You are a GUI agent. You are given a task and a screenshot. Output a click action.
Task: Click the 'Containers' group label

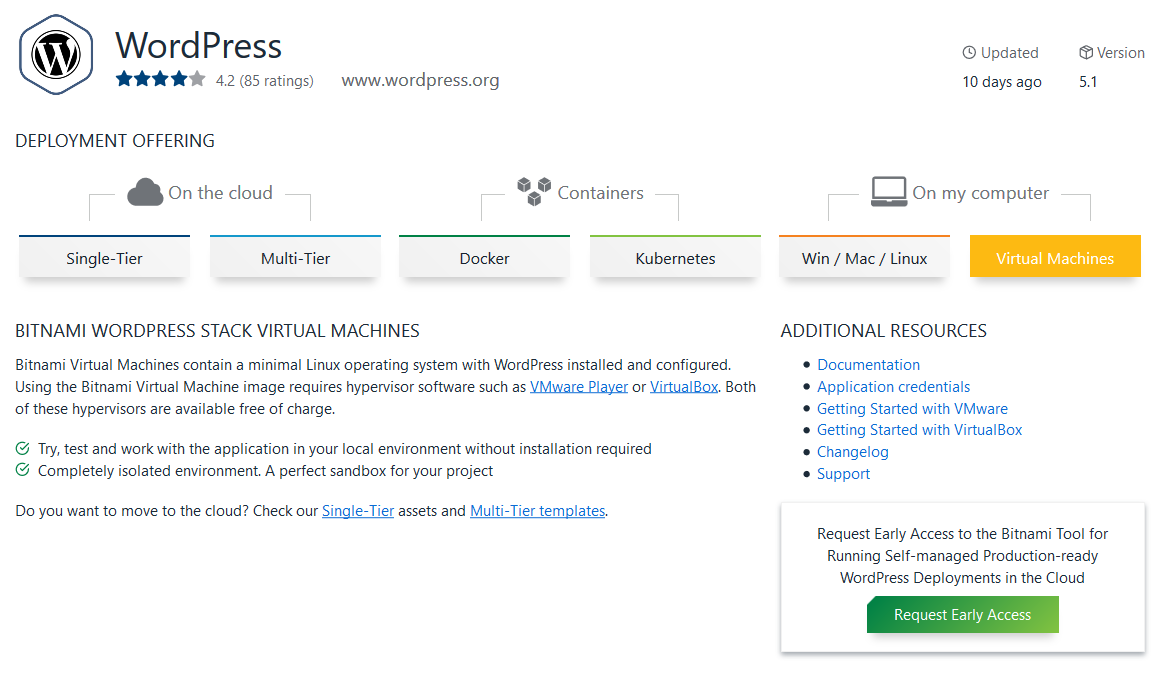(601, 193)
